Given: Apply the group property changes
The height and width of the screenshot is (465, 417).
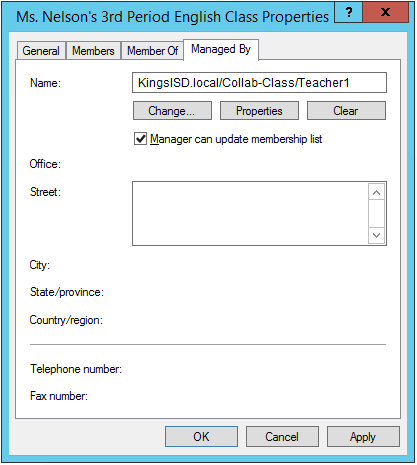Looking at the screenshot, I should pyautogui.click(x=363, y=437).
